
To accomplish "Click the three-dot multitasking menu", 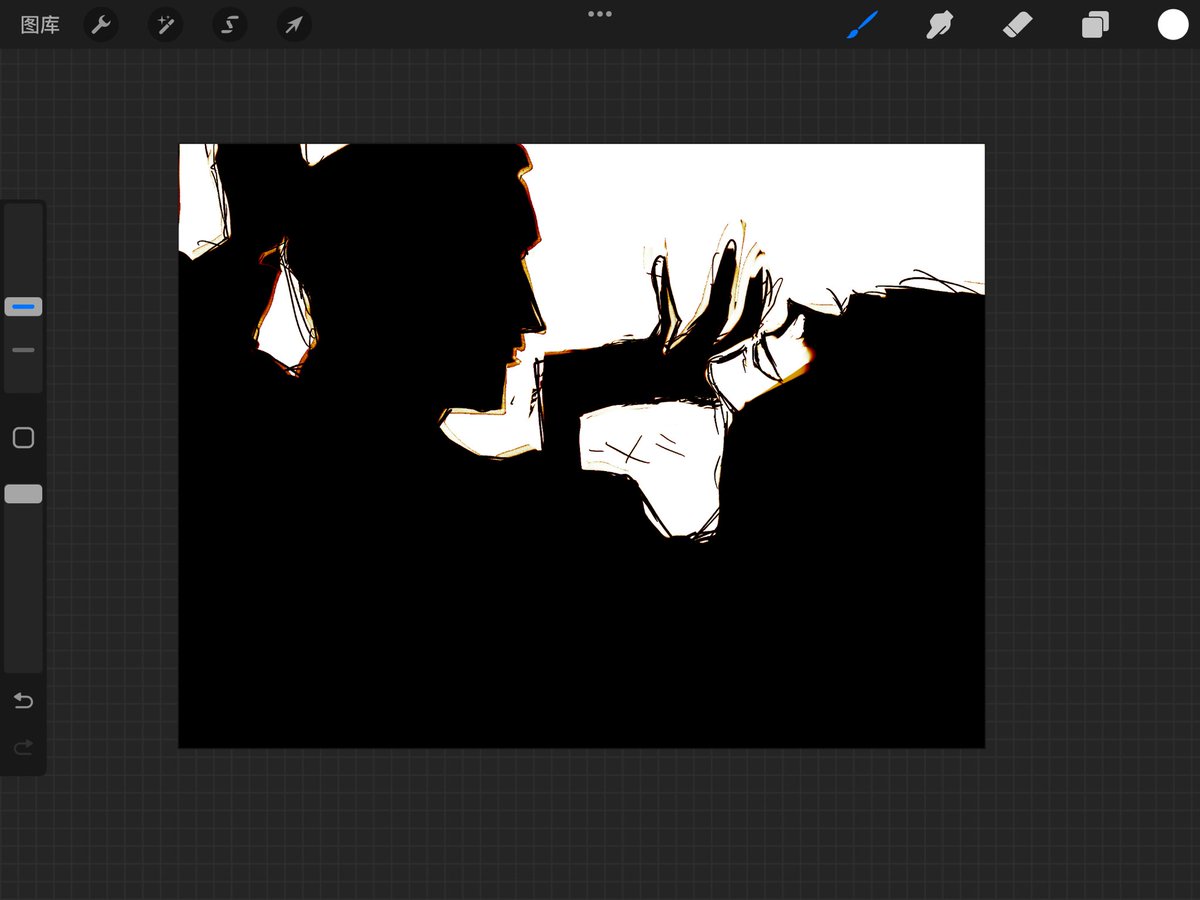I will point(600,14).
